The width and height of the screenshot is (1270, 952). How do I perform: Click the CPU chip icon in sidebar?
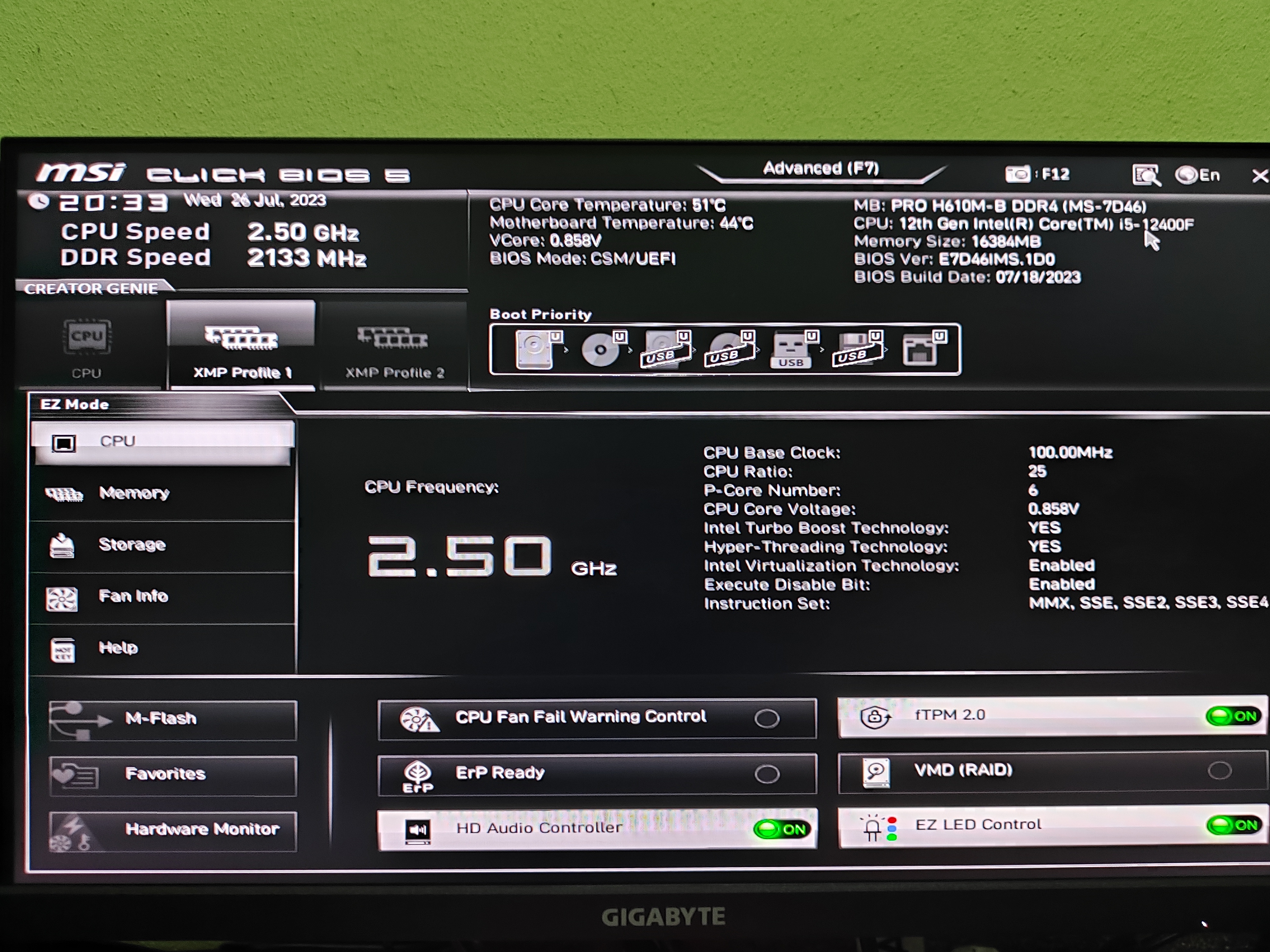click(x=64, y=443)
